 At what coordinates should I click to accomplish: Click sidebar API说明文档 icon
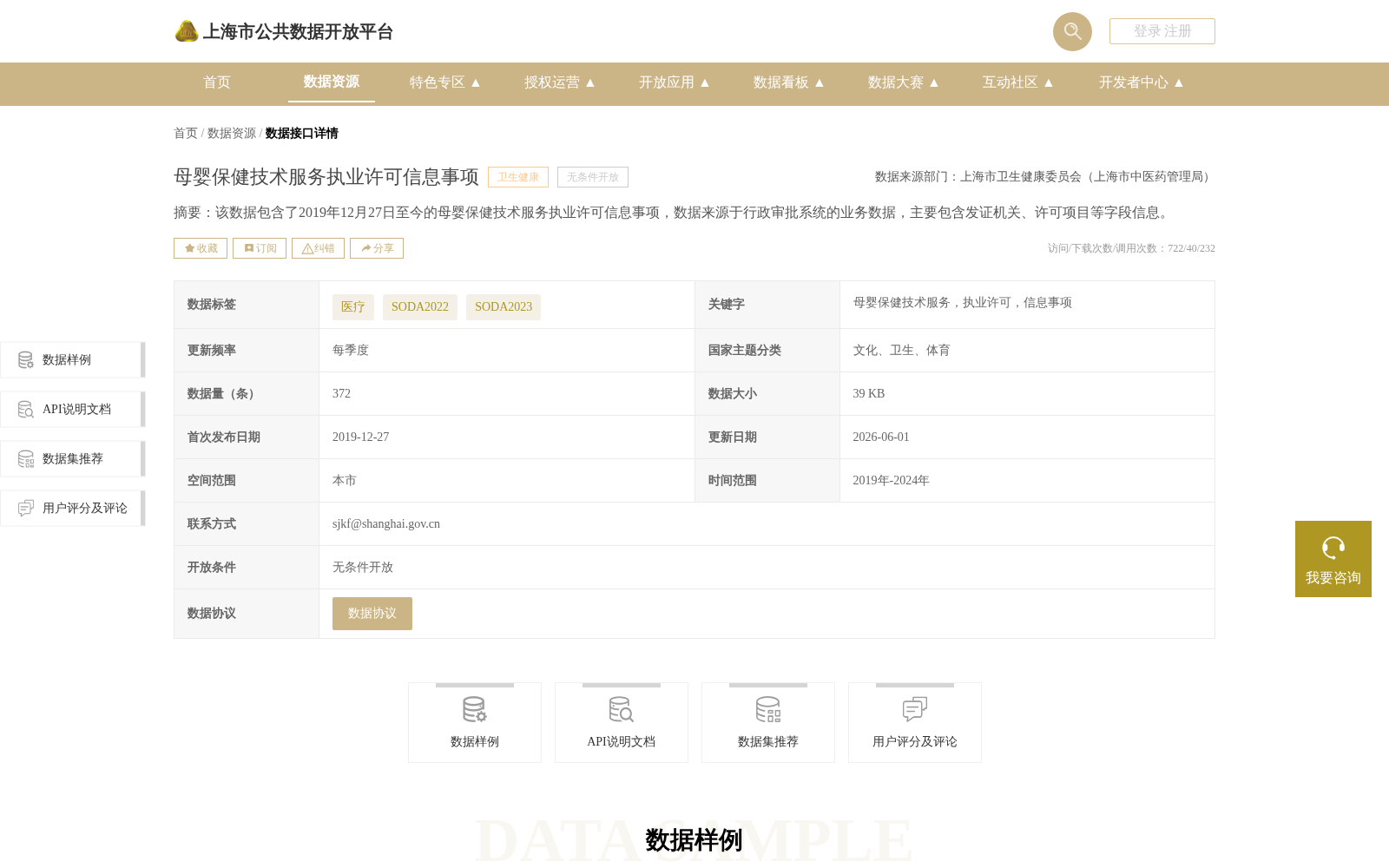26,409
